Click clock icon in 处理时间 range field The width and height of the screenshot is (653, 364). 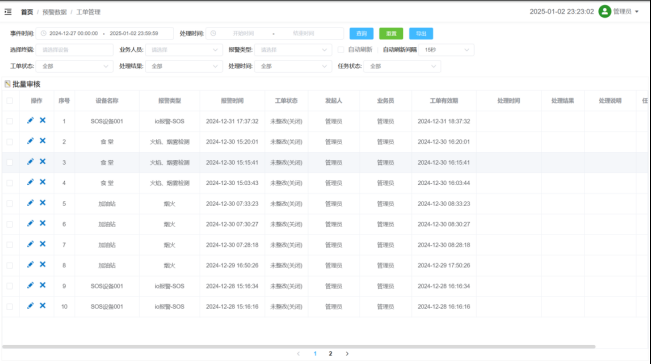point(213,33)
